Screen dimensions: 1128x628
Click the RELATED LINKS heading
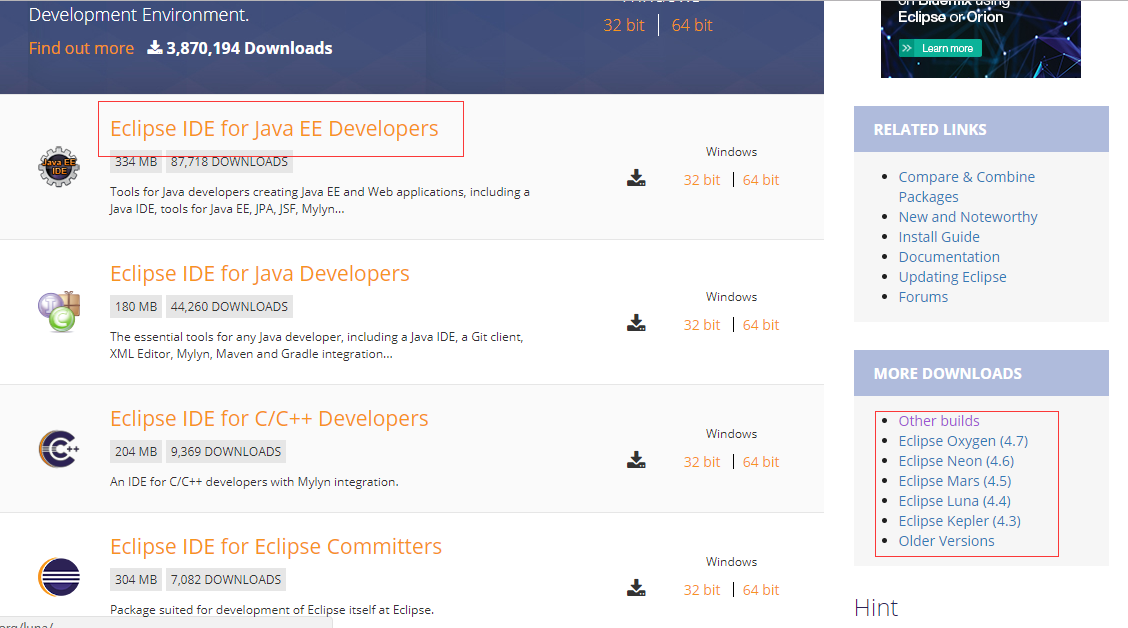tap(930, 130)
